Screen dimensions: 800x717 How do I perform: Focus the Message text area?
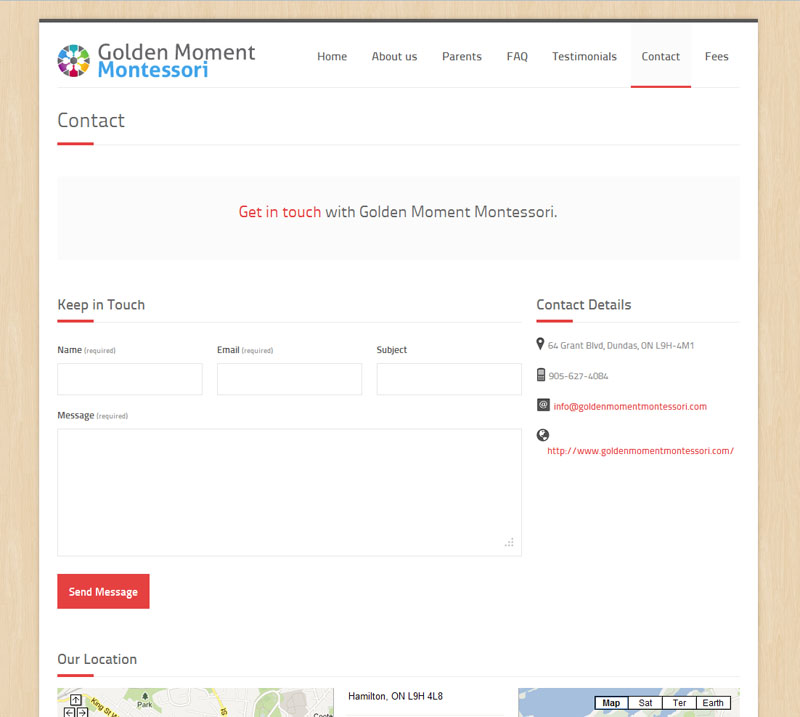click(289, 492)
